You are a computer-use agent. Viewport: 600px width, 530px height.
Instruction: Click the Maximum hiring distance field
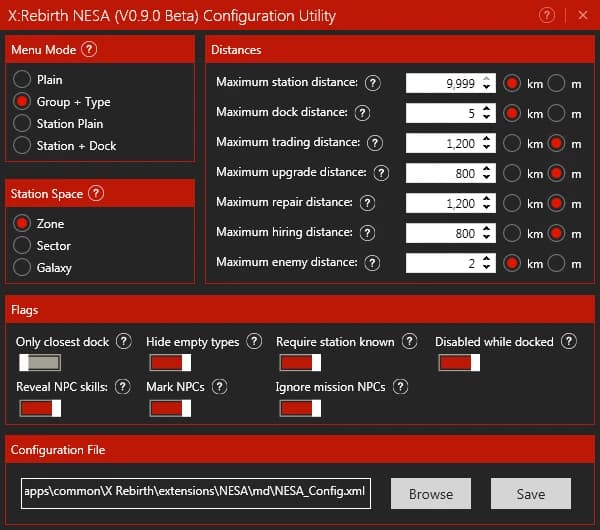pyautogui.click(x=451, y=233)
